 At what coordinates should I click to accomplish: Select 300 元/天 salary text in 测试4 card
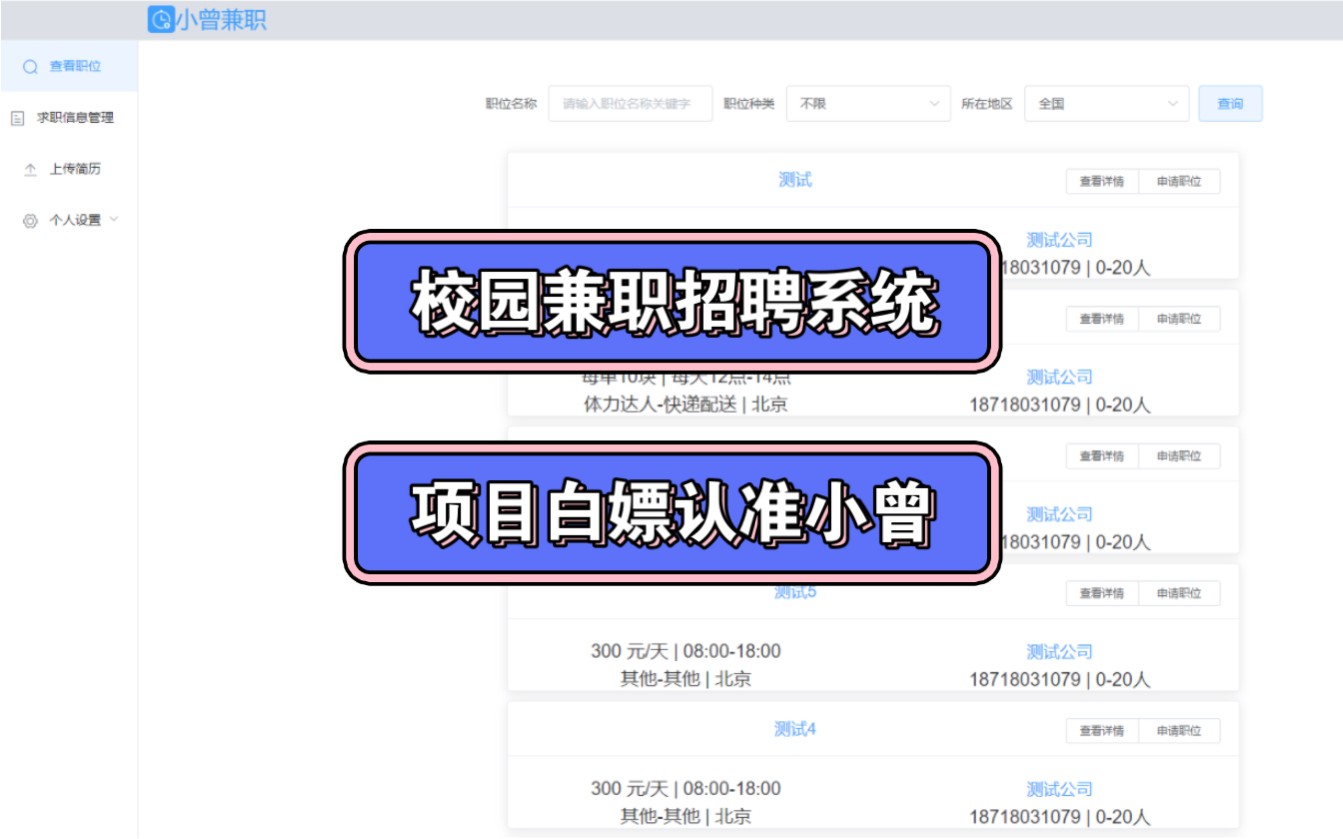[629, 788]
